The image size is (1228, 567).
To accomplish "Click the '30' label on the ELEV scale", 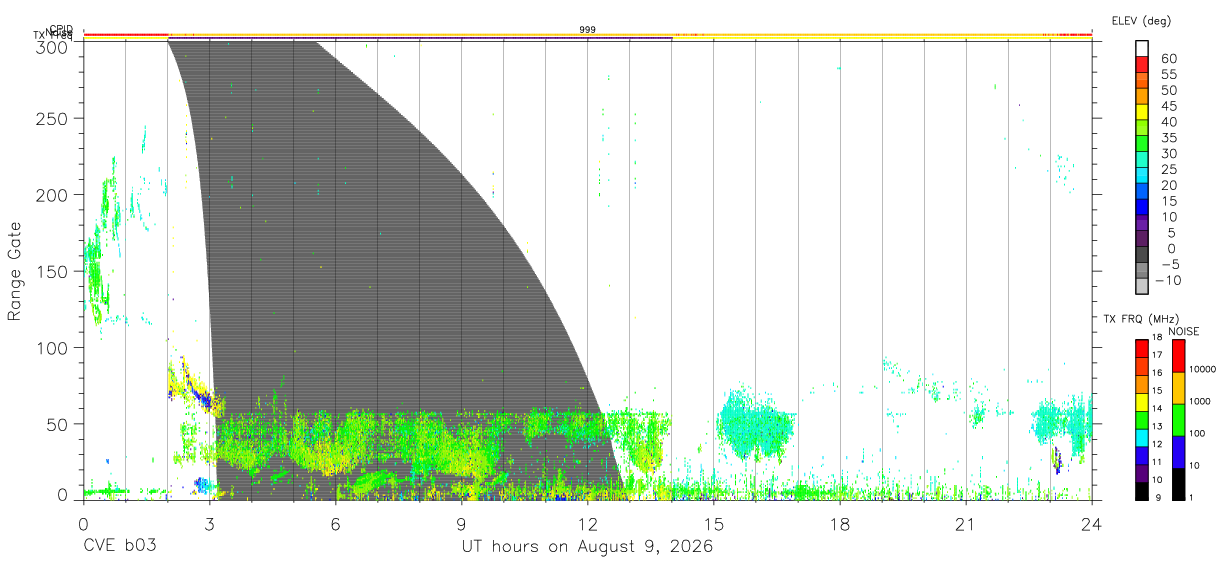I will (1167, 154).
